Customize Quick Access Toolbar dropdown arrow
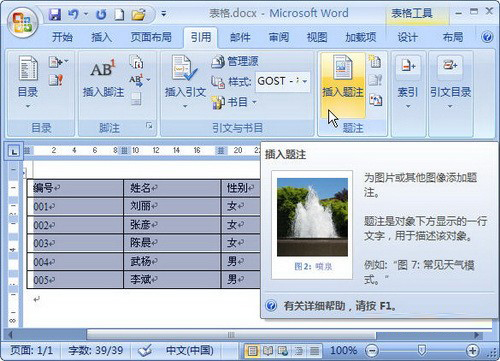The height and width of the screenshot is (361, 500). pyautogui.click(x=164, y=14)
